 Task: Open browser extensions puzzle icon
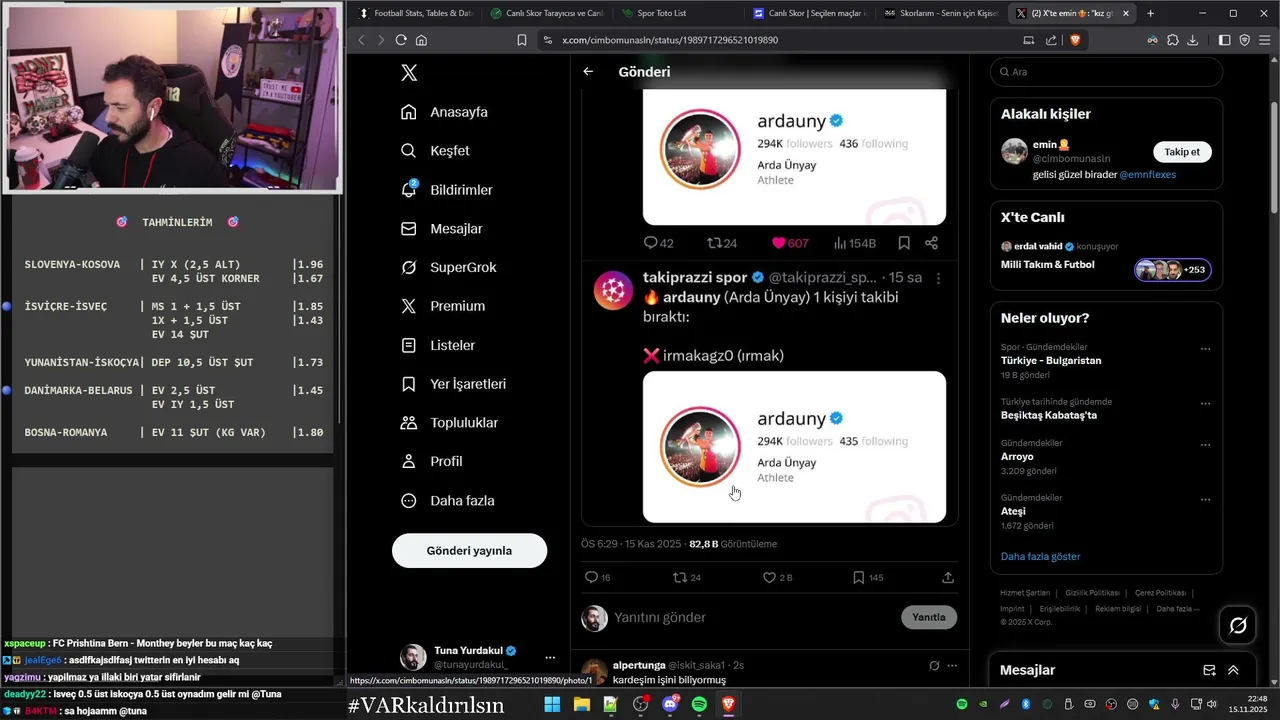click(1173, 40)
